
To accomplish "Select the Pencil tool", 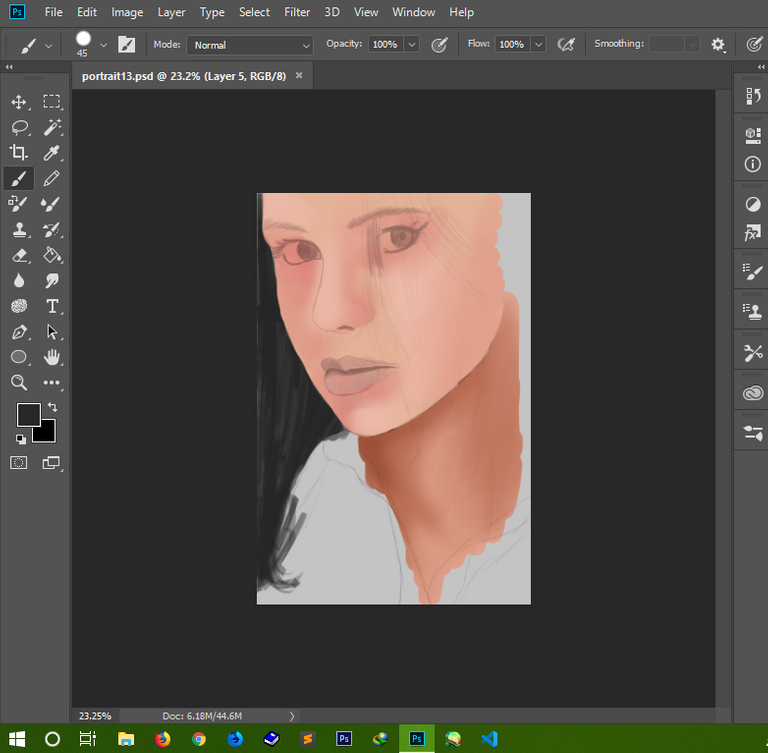I will click(51, 178).
